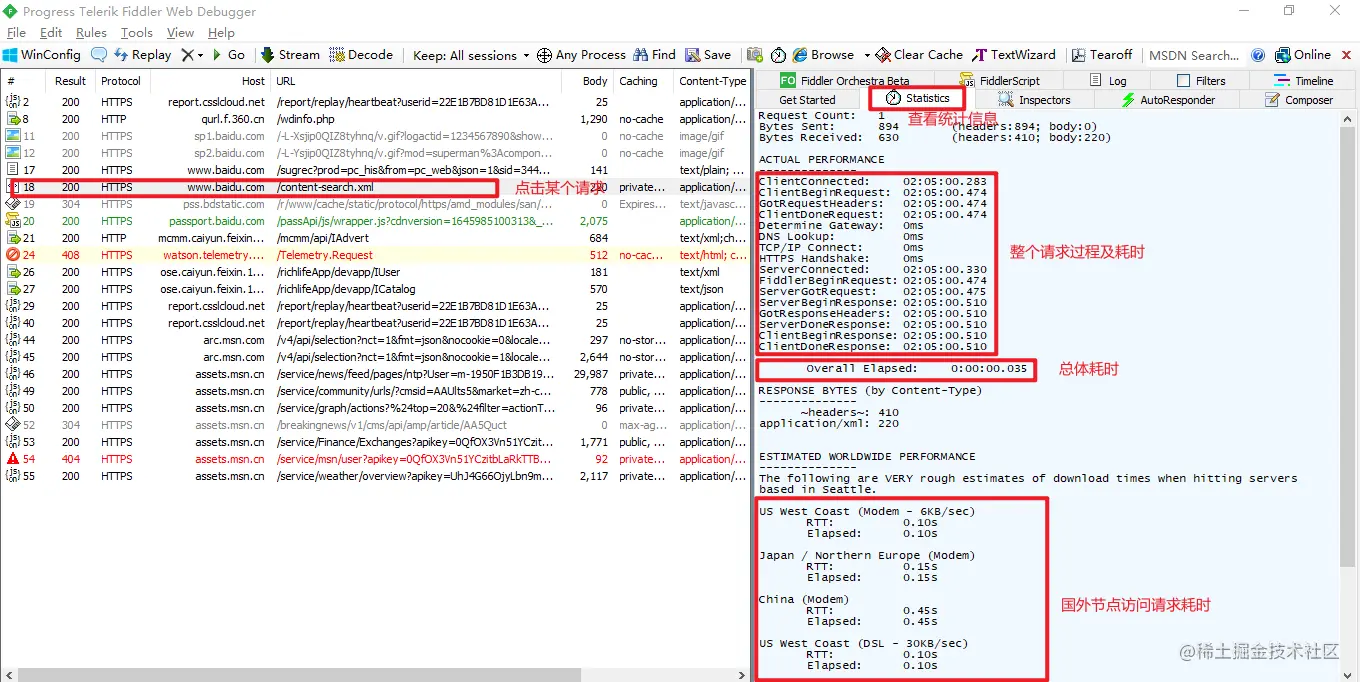Open the File menu
Viewport: 1360px width, 682px height.
tap(16, 33)
